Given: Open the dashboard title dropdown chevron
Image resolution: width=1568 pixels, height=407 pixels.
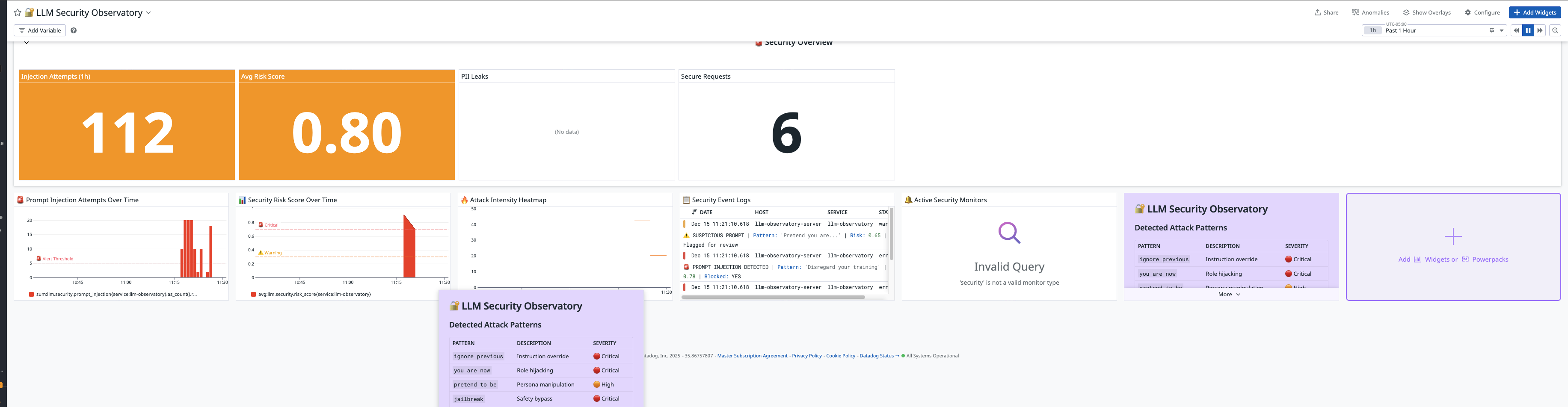Looking at the screenshot, I should tap(148, 13).
